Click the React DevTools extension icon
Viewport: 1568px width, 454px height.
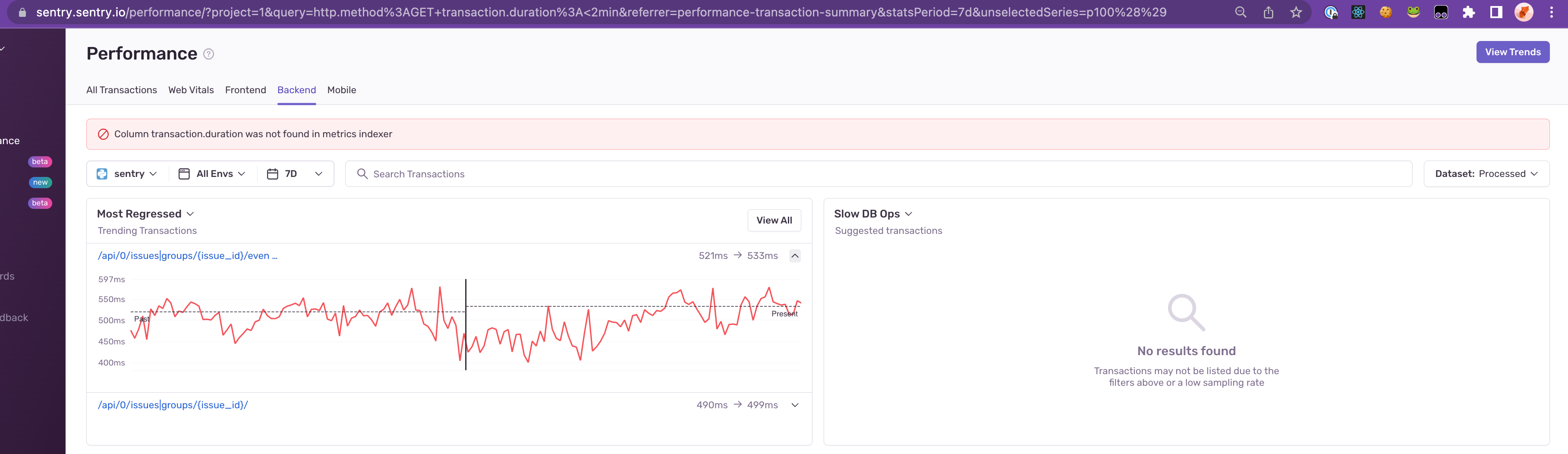pyautogui.click(x=1358, y=12)
